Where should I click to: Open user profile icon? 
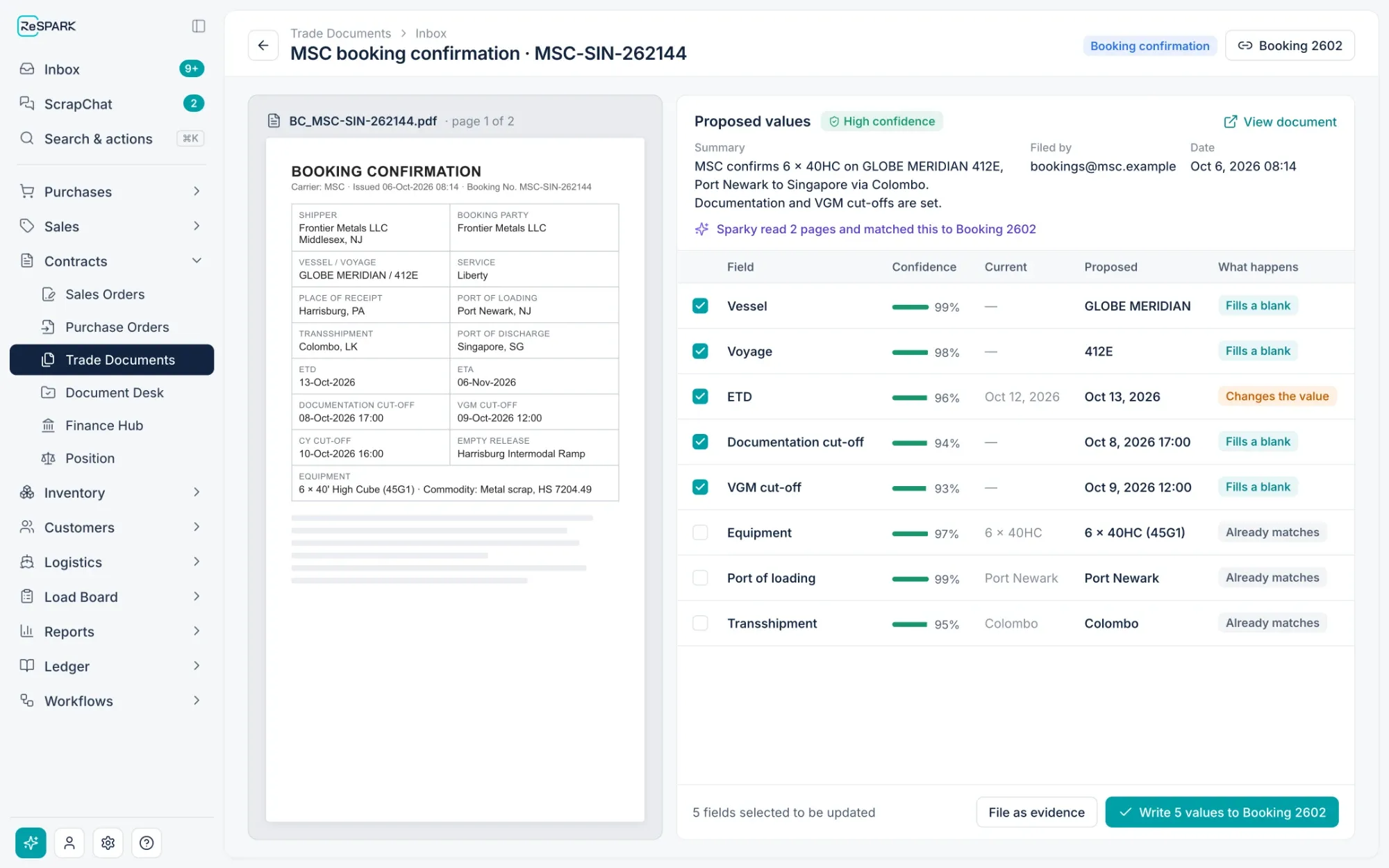pyautogui.click(x=69, y=842)
